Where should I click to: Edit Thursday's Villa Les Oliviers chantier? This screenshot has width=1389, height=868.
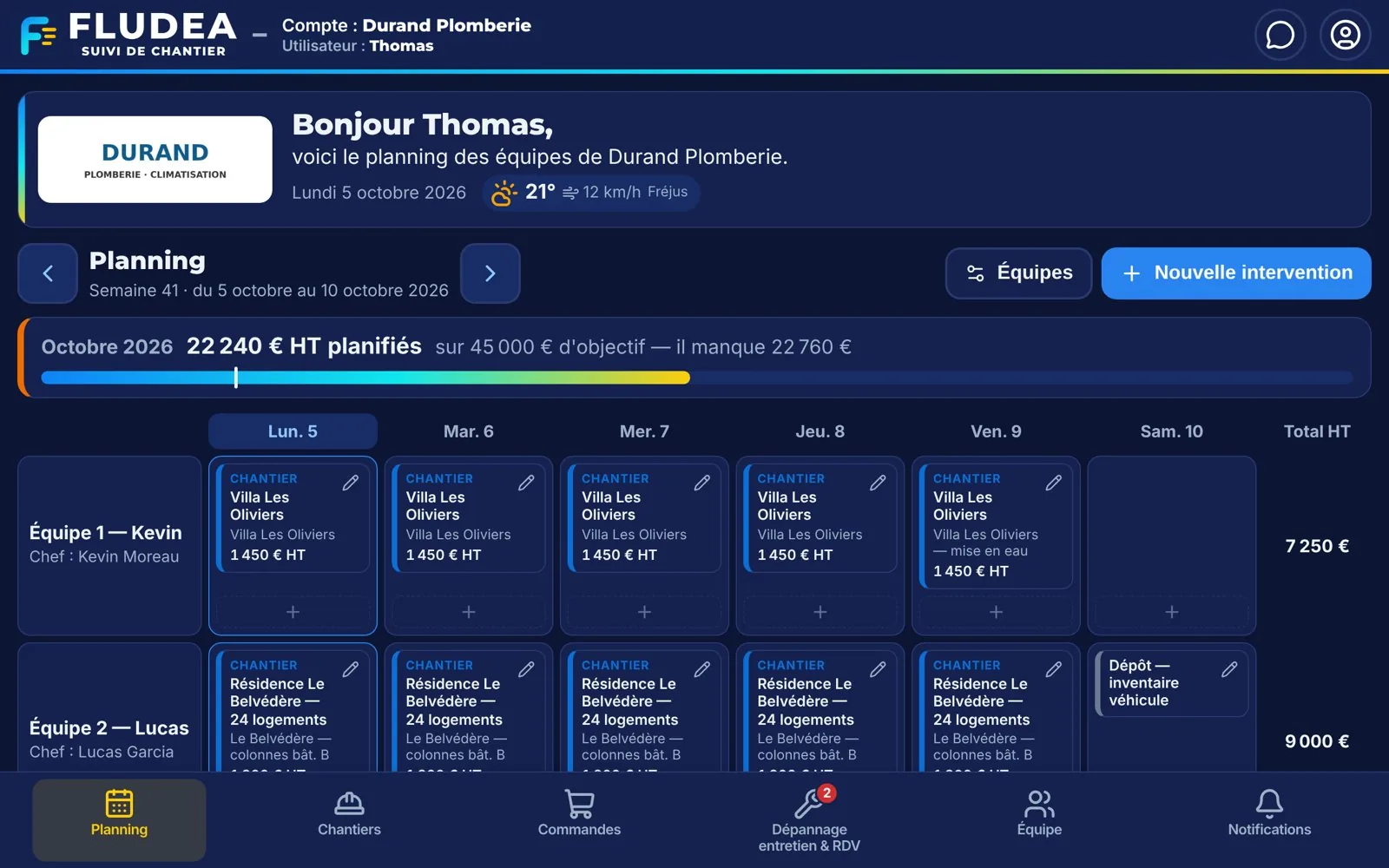click(x=878, y=483)
